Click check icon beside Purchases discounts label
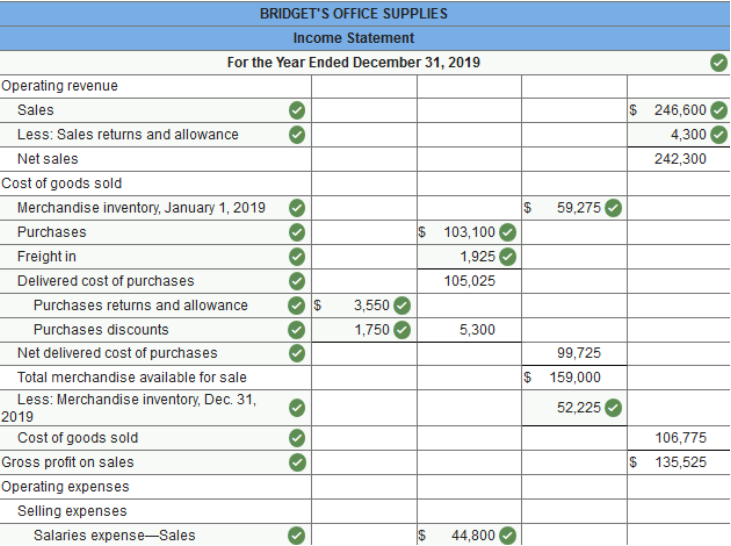 coord(297,330)
